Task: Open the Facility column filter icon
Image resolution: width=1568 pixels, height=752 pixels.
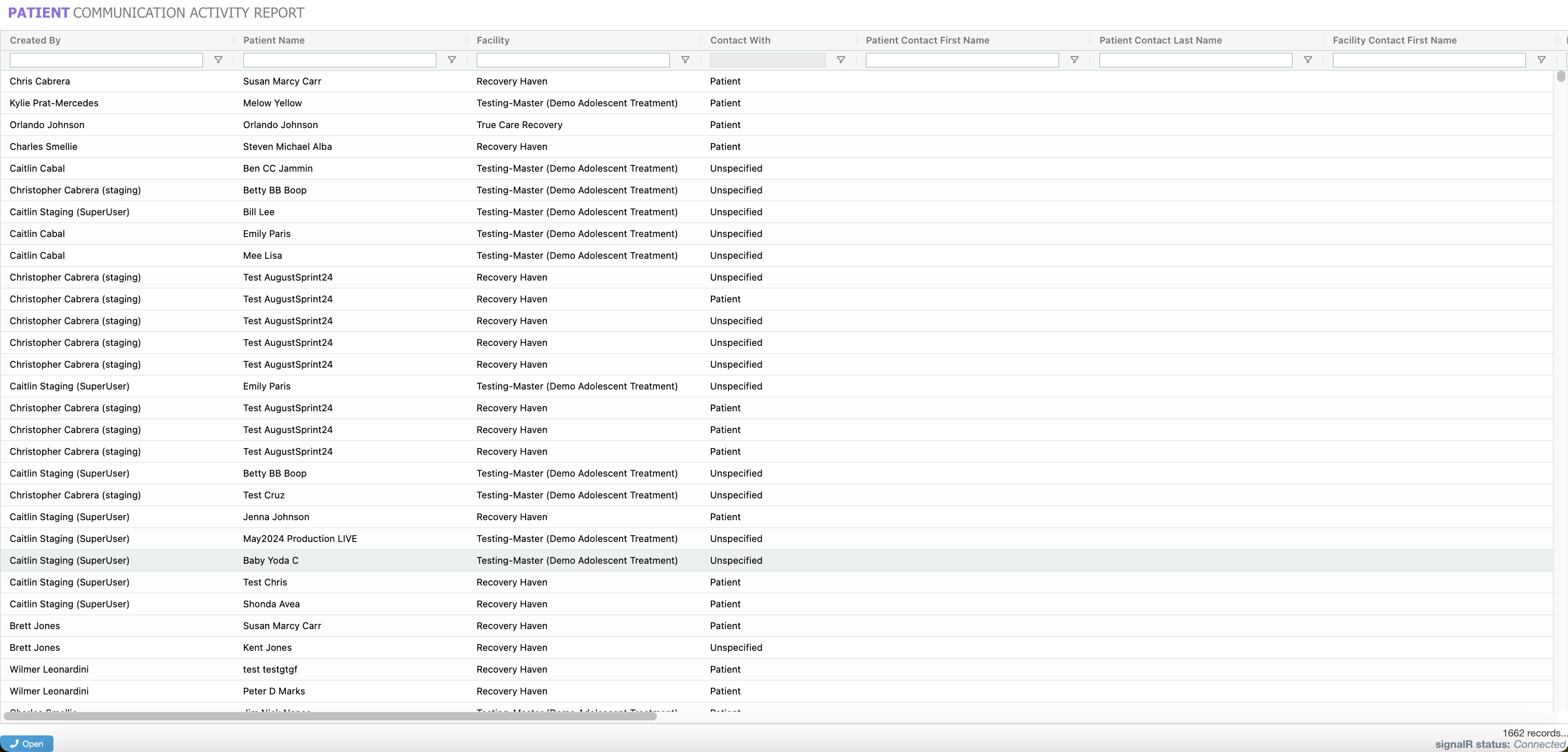Action: (x=685, y=60)
